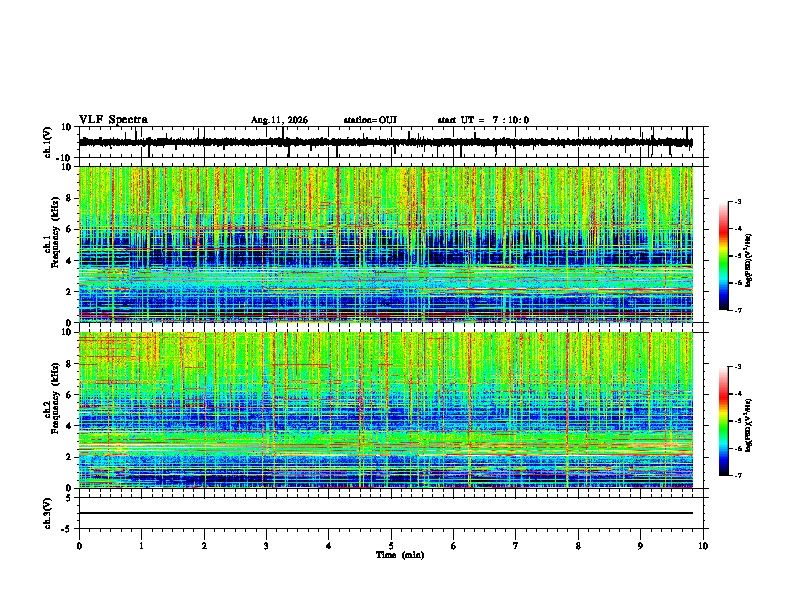Click the flat ch.3 voltage trace line
The width and height of the screenshot is (792, 612).
coord(386,513)
